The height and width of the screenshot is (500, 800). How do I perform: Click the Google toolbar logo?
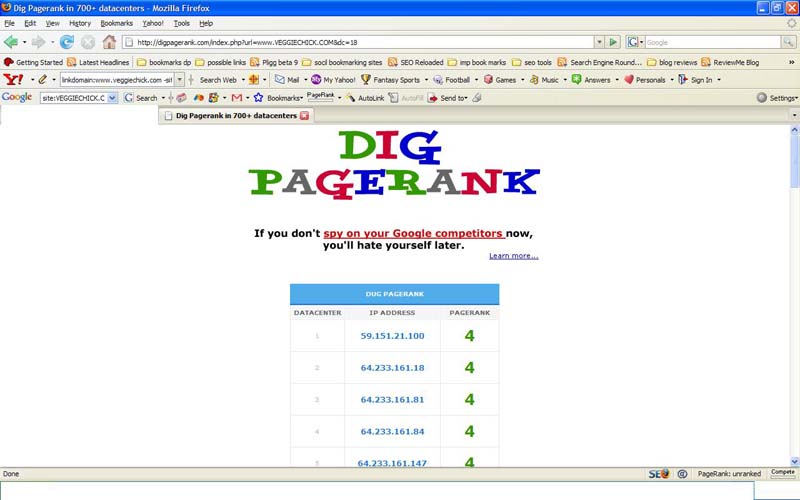pyautogui.click(x=17, y=97)
